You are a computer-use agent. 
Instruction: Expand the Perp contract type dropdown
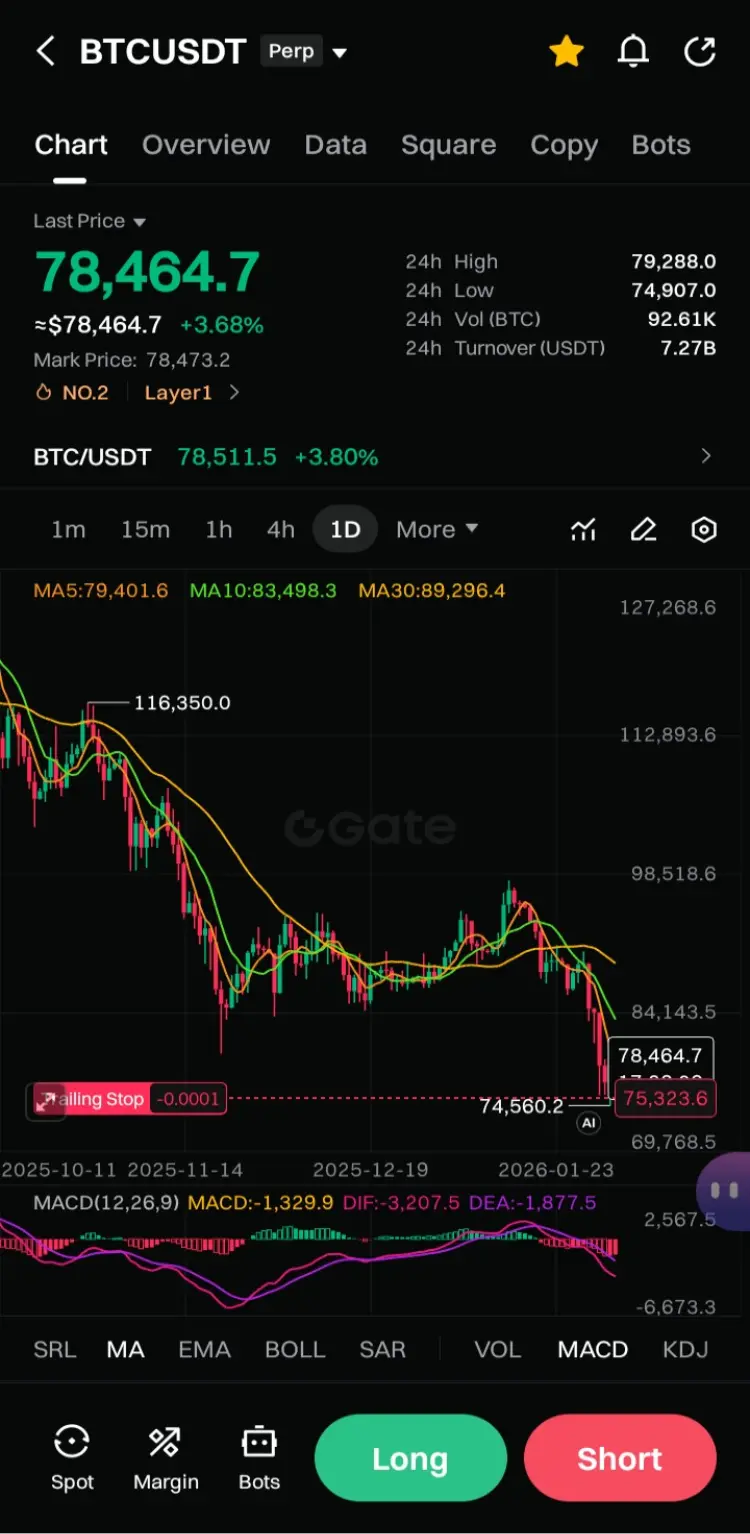click(x=304, y=52)
